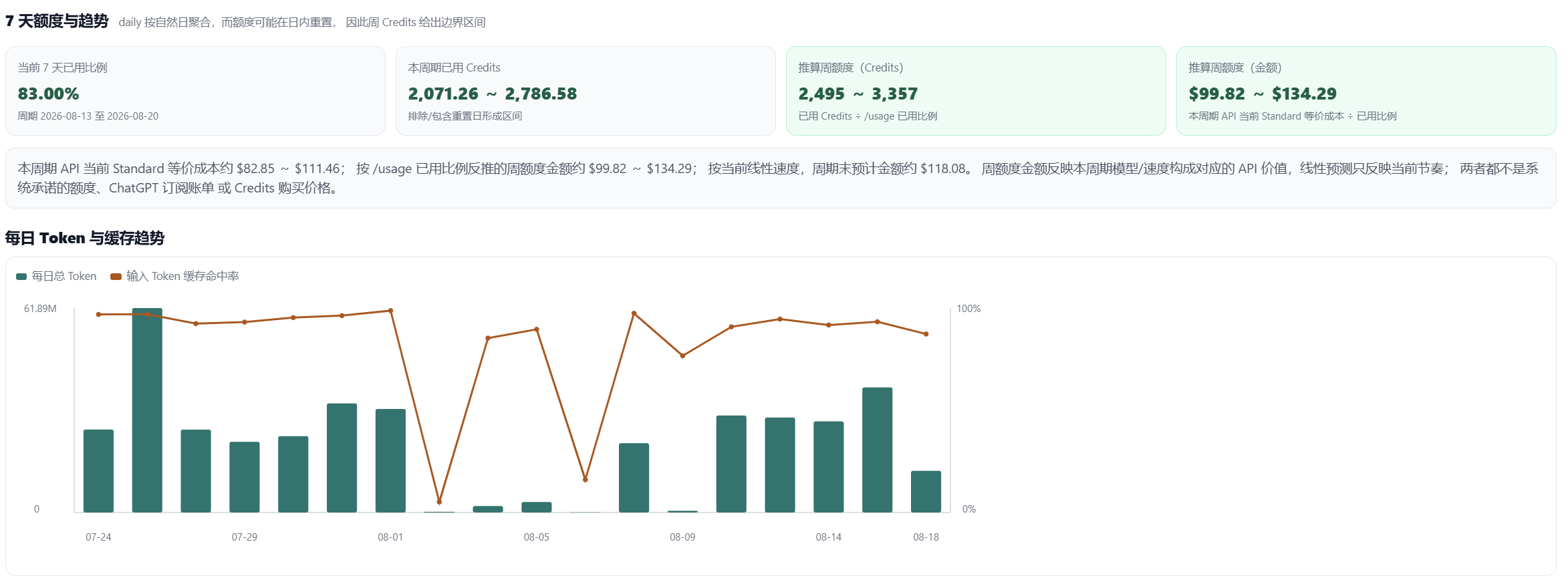Click the lowest point on the cache-rate line
This screenshot has height=582, width=1568.
tap(439, 502)
